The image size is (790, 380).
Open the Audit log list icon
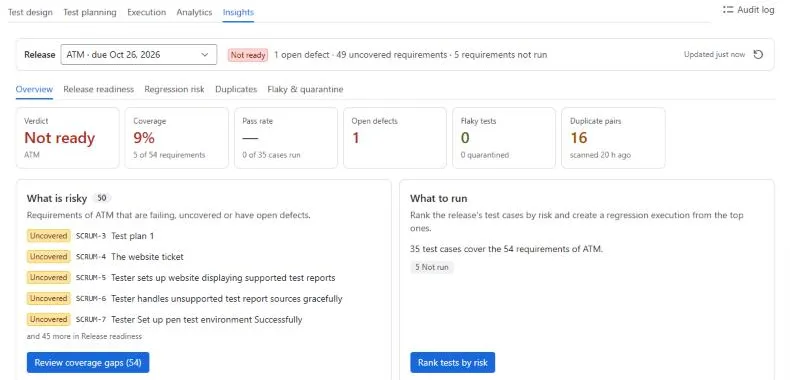728,10
